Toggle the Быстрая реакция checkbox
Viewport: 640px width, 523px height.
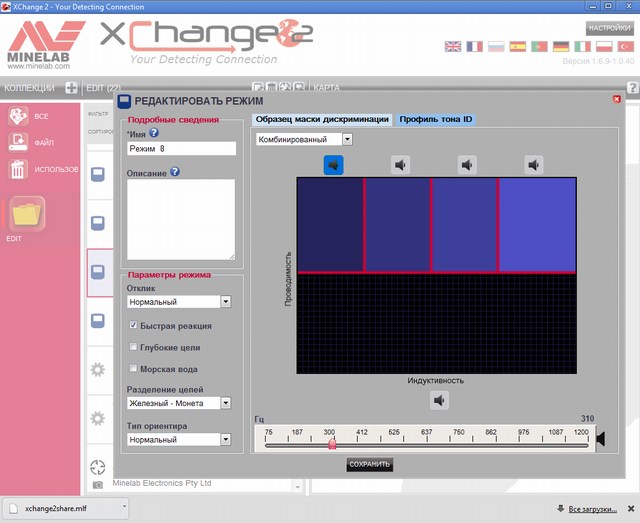tap(134, 325)
